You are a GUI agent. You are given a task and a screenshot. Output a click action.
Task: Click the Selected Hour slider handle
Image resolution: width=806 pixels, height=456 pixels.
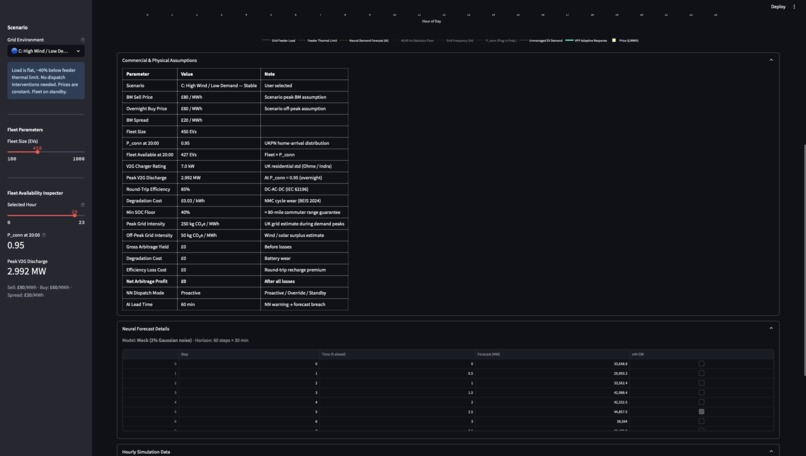click(x=75, y=215)
